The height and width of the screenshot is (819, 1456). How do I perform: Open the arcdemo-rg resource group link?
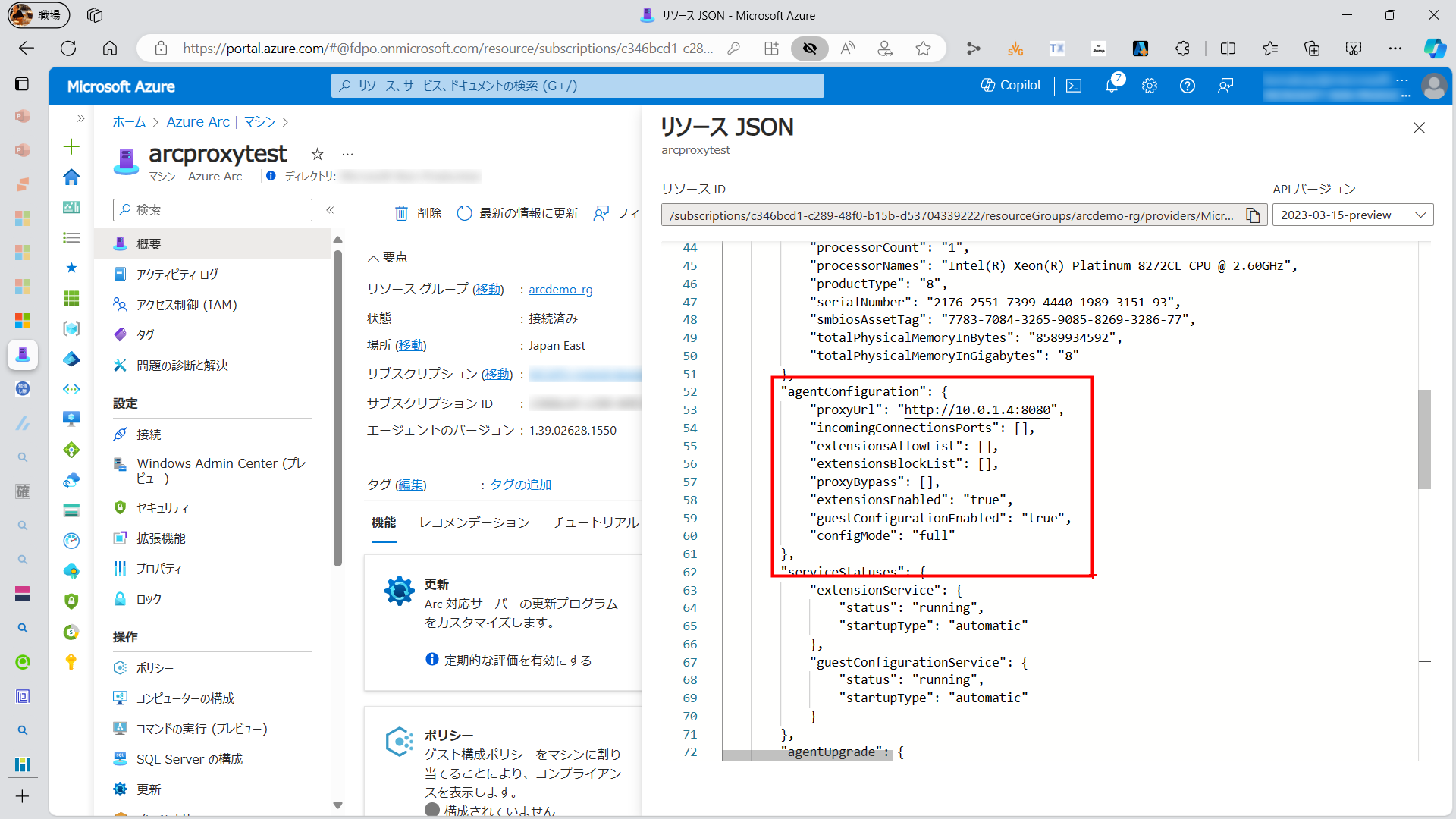[560, 289]
